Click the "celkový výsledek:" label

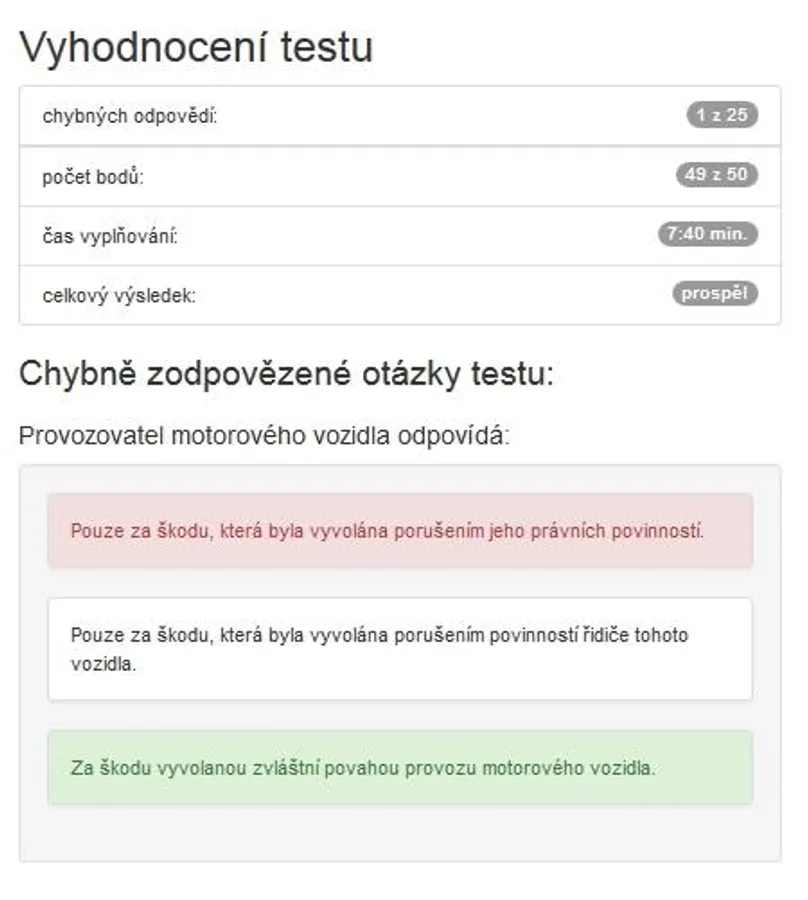tap(119, 296)
